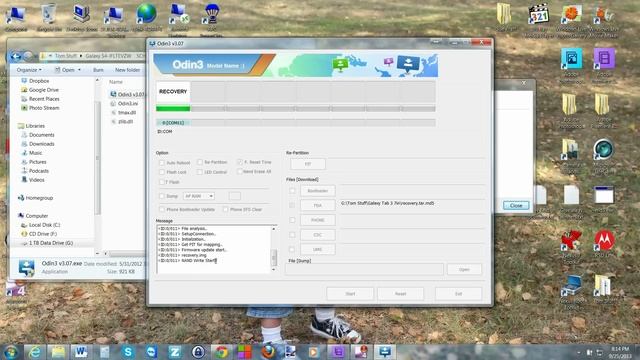
Task: Click the PHONE file button
Action: 318,220
